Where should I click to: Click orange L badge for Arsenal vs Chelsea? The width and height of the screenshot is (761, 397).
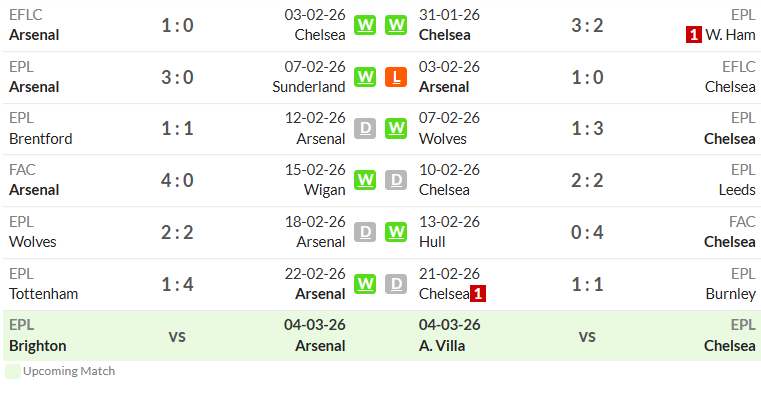396,77
